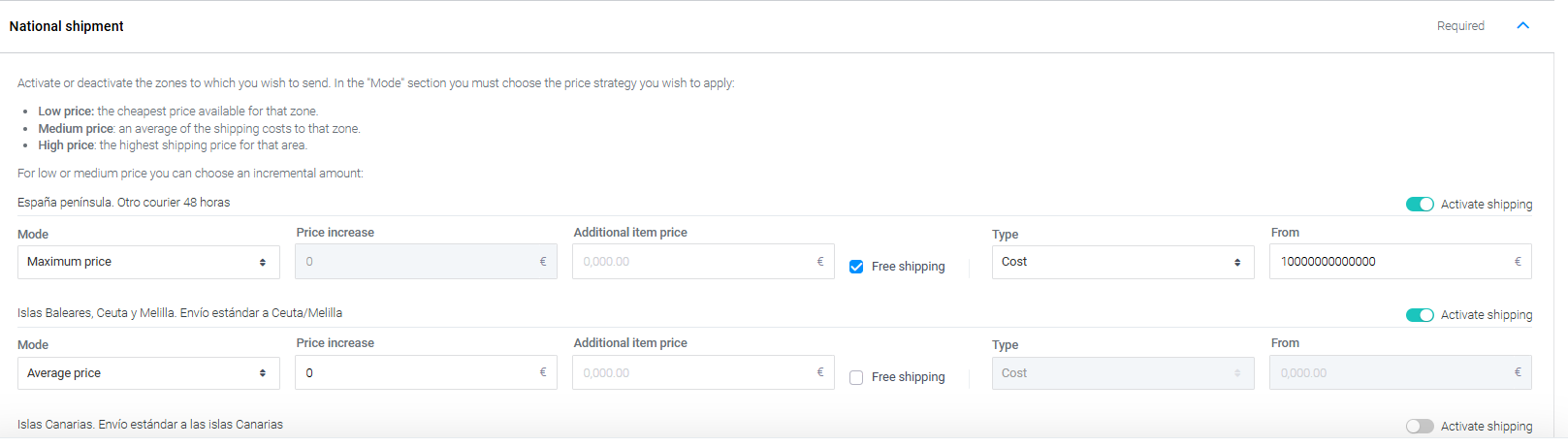This screenshot has height=447, width=1568.
Task: Collapse the National shipment section chevron
Action: coord(1522,26)
